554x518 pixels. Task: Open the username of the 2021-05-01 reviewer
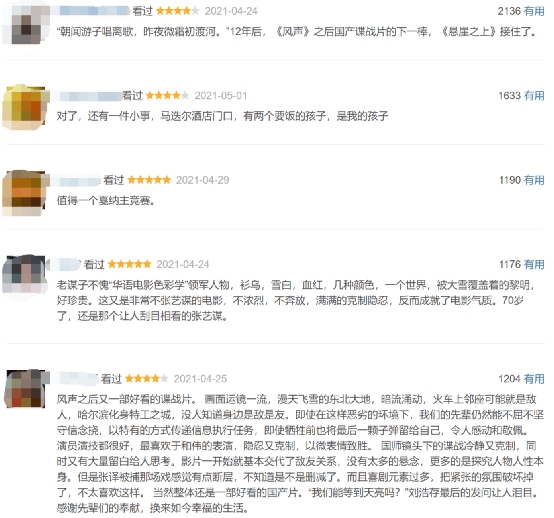pyautogui.click(x=89, y=95)
